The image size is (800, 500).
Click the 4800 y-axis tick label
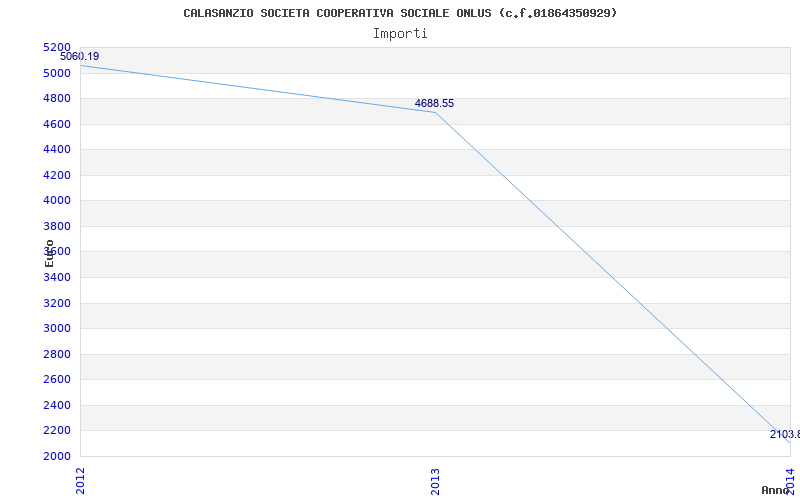click(57, 98)
